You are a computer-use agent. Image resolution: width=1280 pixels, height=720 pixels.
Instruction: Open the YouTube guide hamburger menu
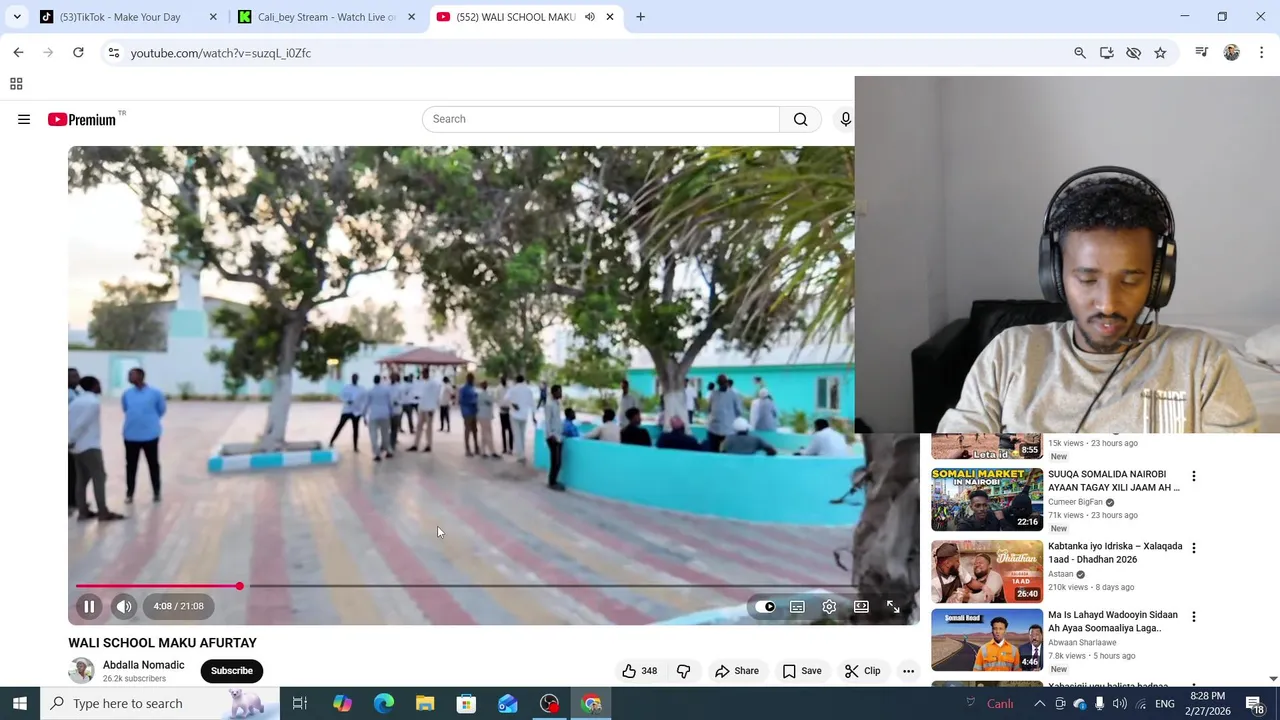coord(24,119)
